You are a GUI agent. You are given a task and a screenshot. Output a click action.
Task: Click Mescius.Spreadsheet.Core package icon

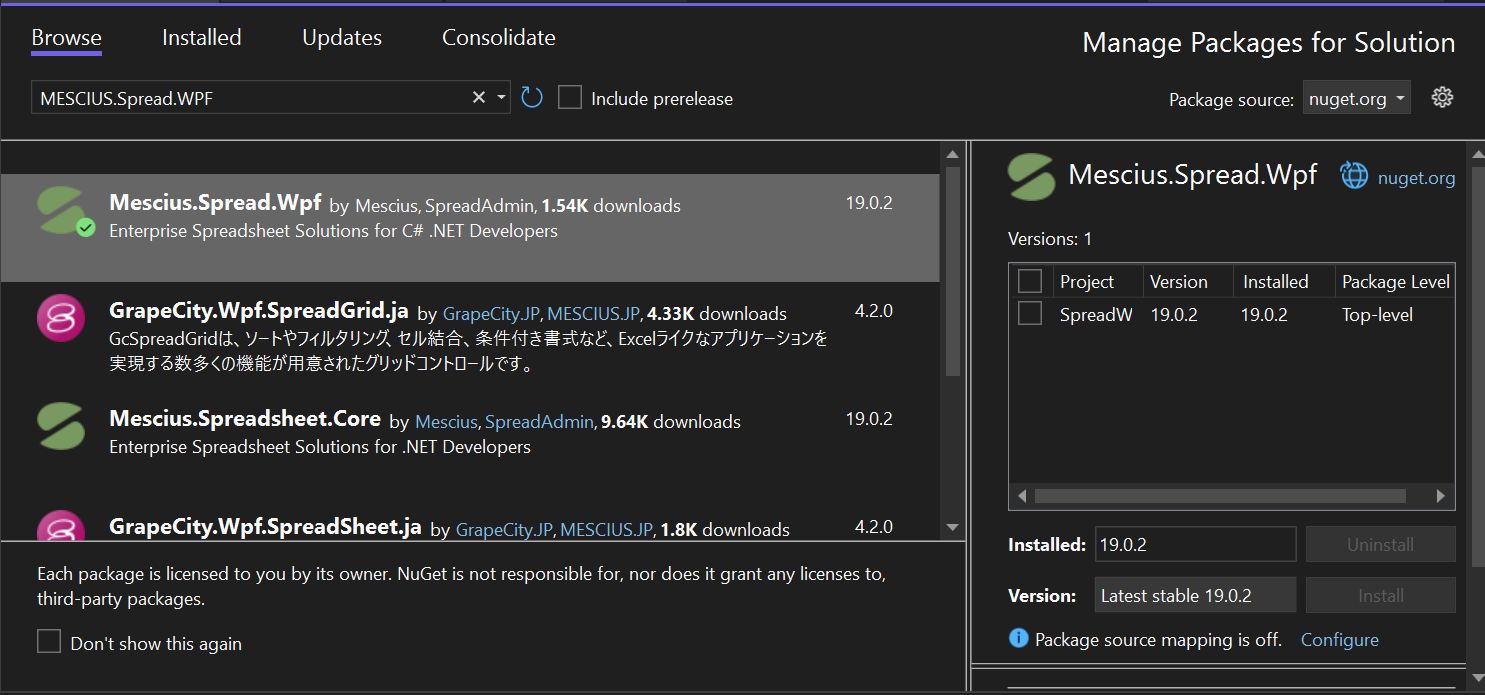[x=62, y=426]
